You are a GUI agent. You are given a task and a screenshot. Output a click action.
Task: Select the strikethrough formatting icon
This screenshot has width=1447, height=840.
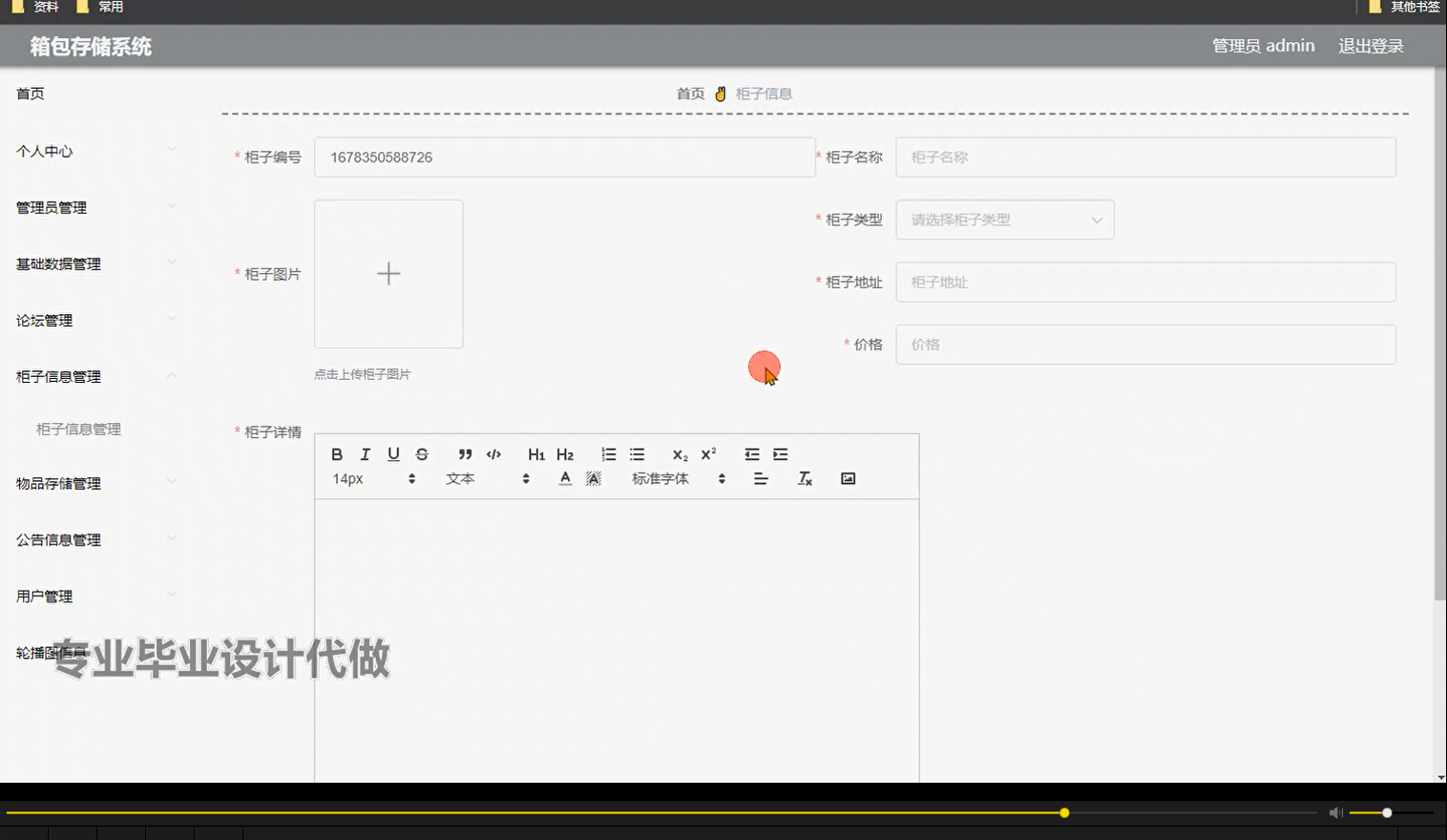[x=421, y=454]
